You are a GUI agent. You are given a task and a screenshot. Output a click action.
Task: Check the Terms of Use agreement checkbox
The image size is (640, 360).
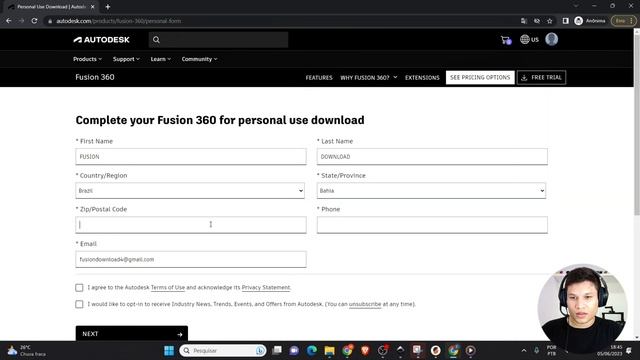(x=79, y=288)
